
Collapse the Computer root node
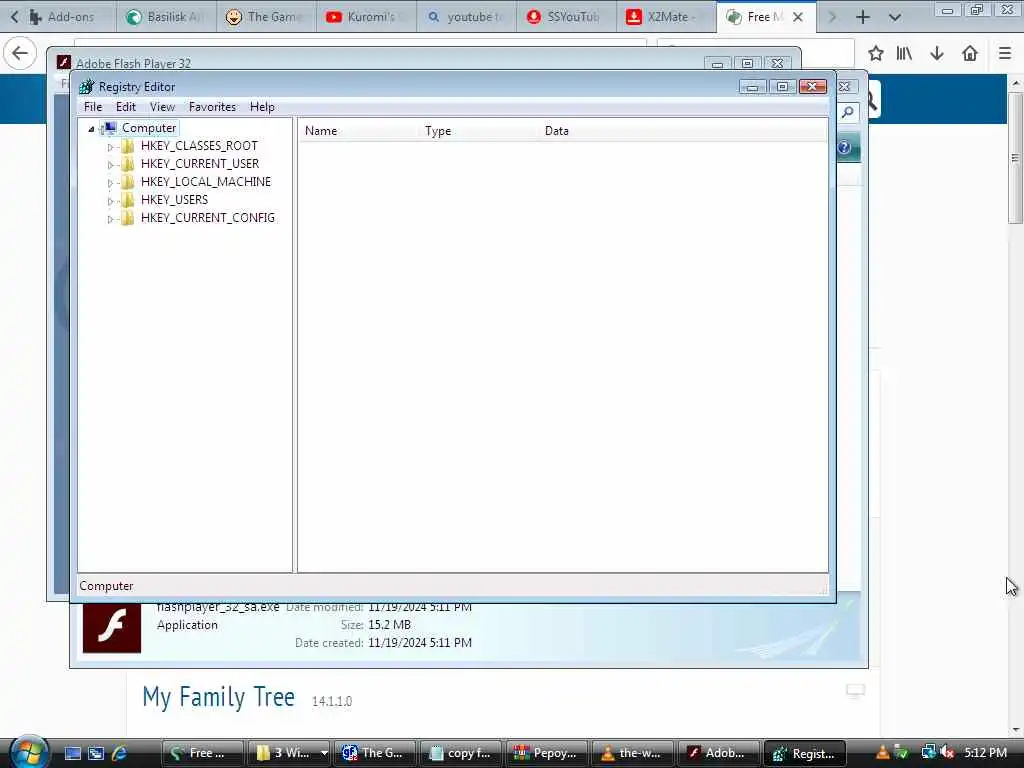pyautogui.click(x=91, y=129)
